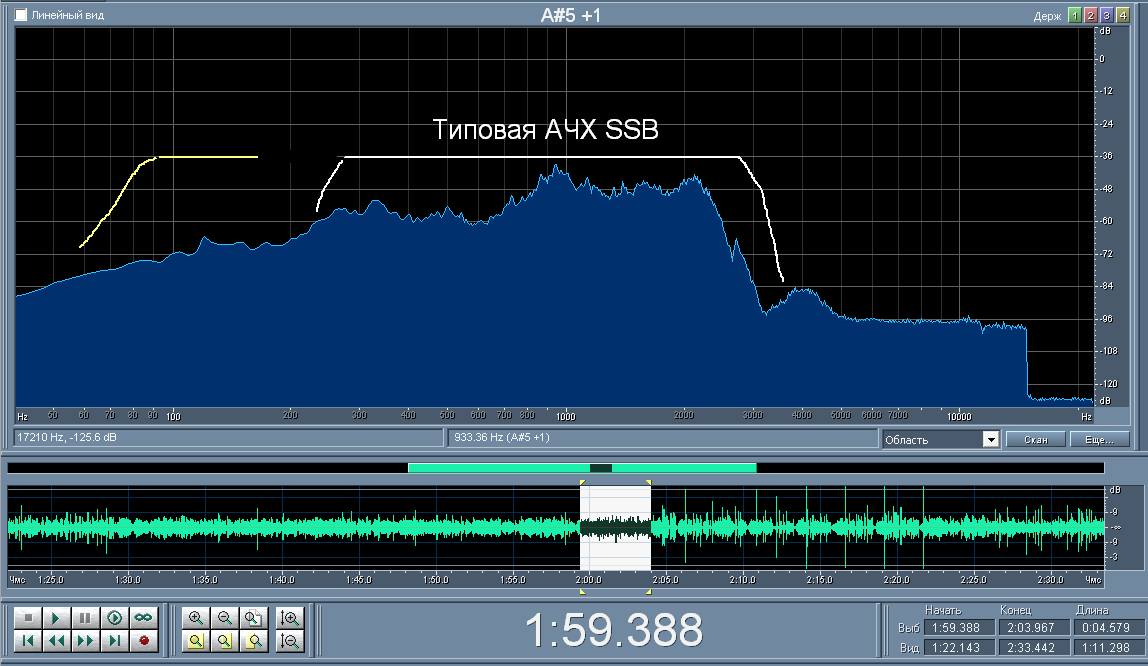Click the view length field 1:11.298
Screen dimensions: 1148x666
1108,648
